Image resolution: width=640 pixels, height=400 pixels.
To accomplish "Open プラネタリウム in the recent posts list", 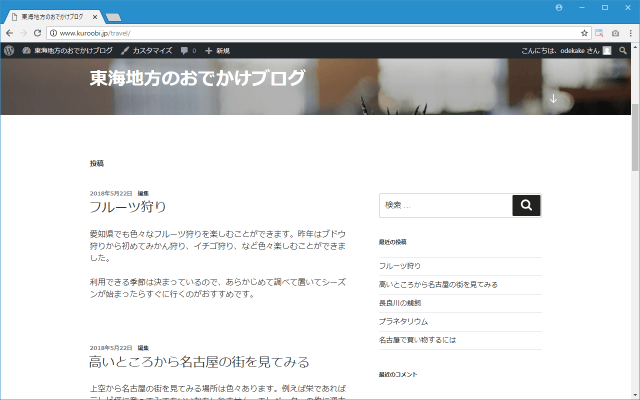I will [x=403, y=322].
